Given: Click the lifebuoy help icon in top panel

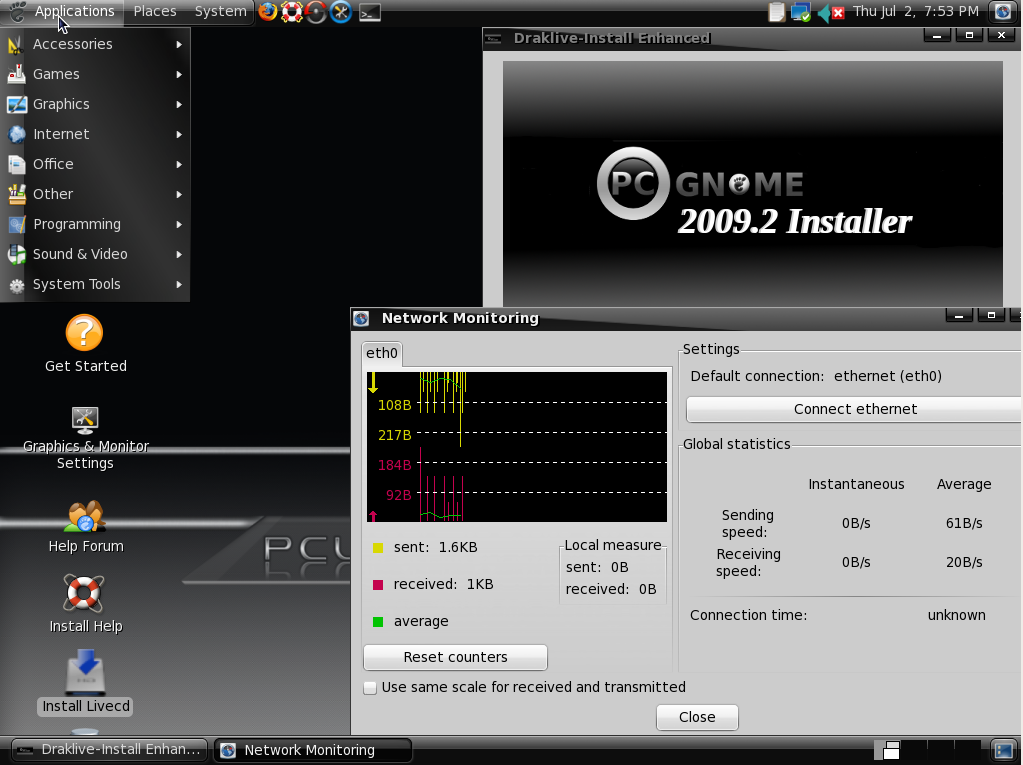Looking at the screenshot, I should [292, 12].
